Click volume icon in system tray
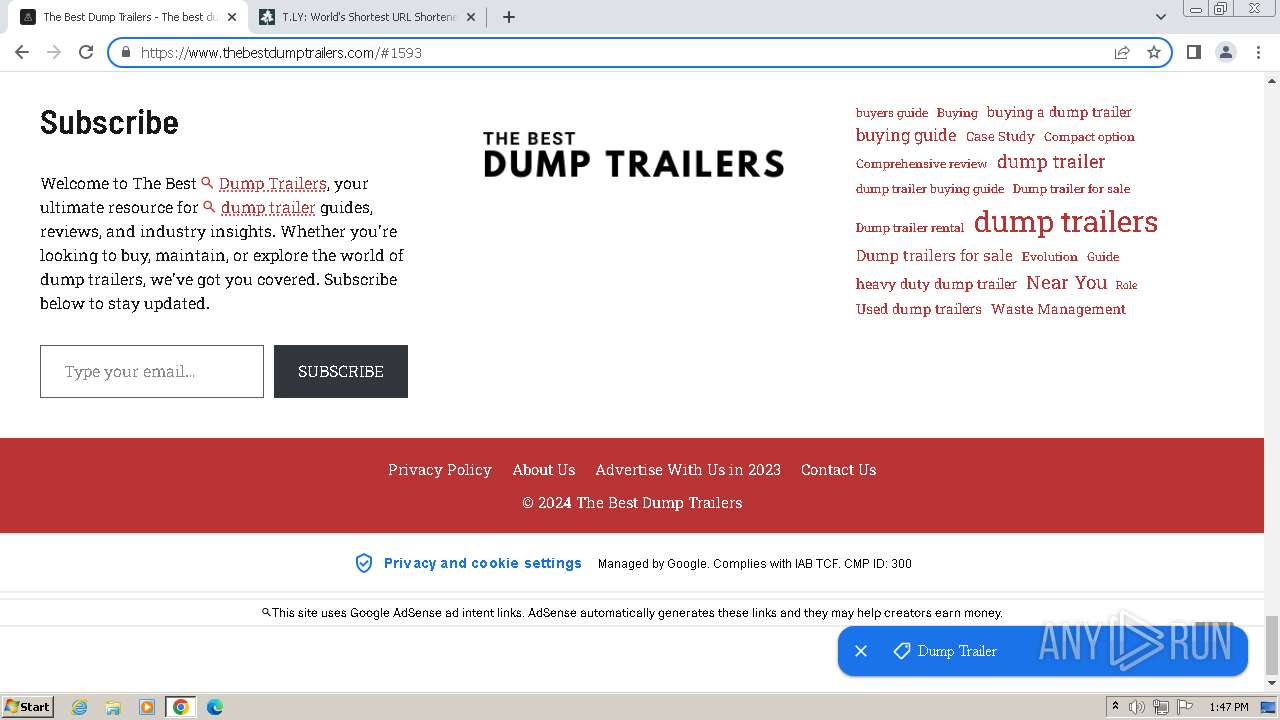The width and height of the screenshot is (1280, 720). click(1137, 707)
